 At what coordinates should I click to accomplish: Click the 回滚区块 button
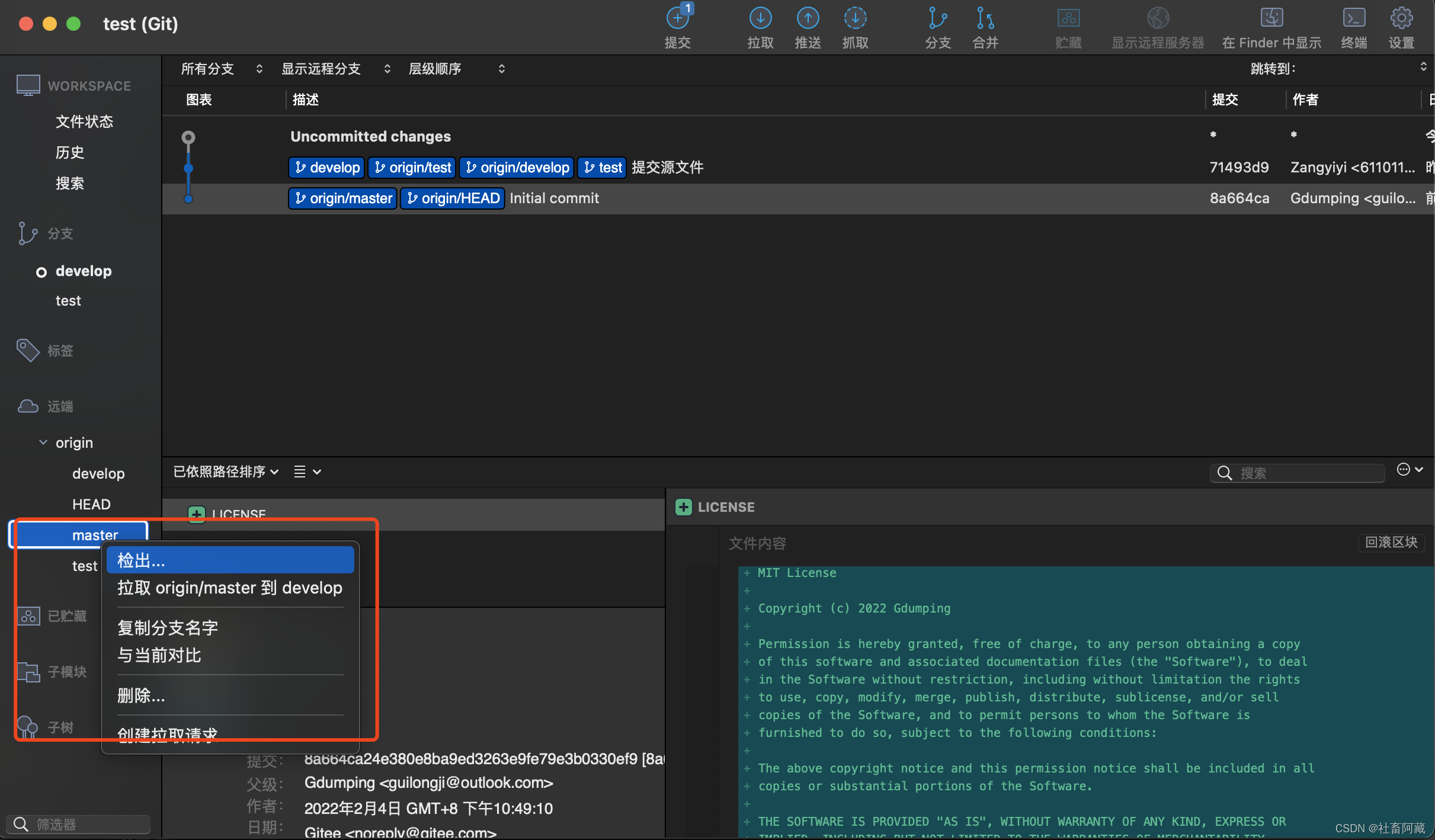tap(1391, 543)
